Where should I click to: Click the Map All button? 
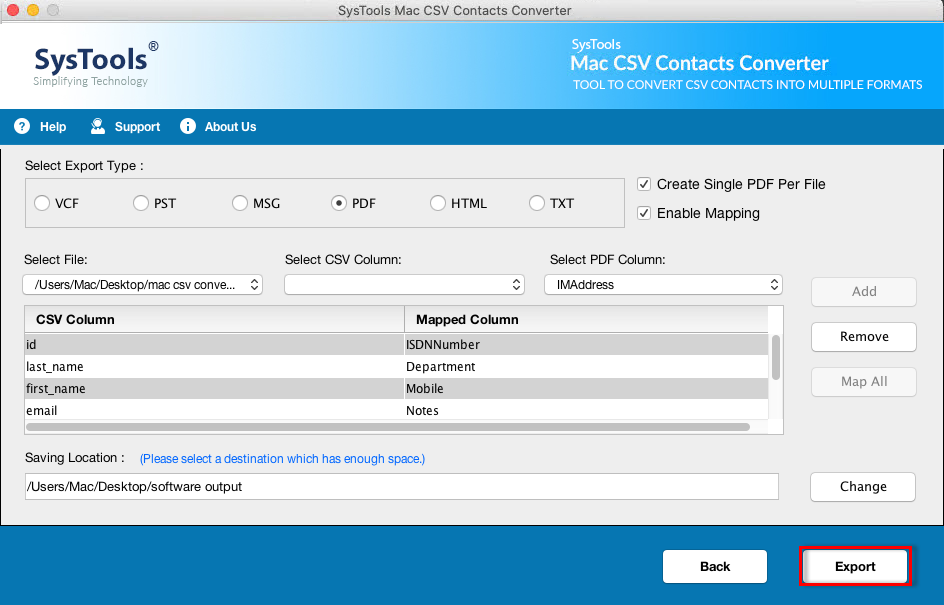[864, 382]
